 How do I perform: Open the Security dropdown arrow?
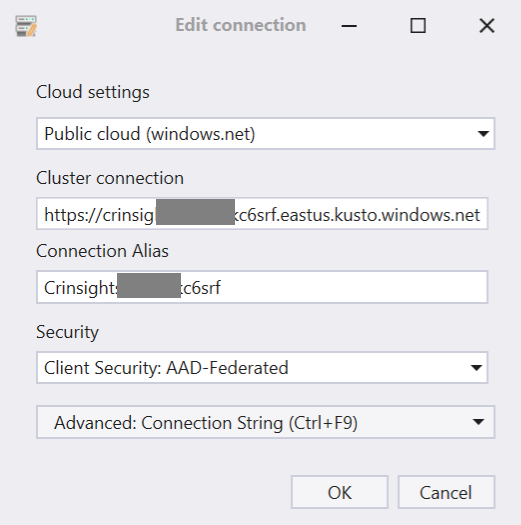(x=476, y=368)
